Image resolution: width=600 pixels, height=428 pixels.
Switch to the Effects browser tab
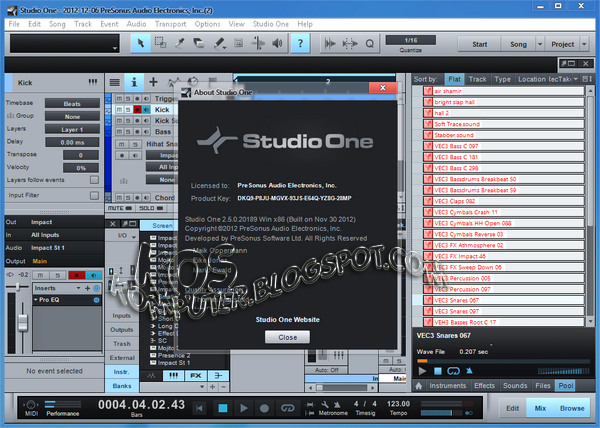tap(484, 386)
